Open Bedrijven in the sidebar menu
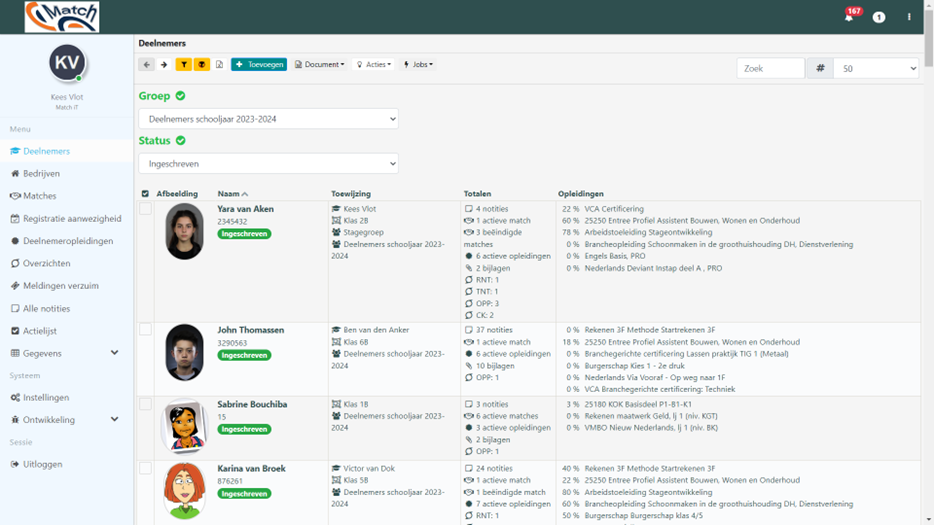 pos(41,173)
